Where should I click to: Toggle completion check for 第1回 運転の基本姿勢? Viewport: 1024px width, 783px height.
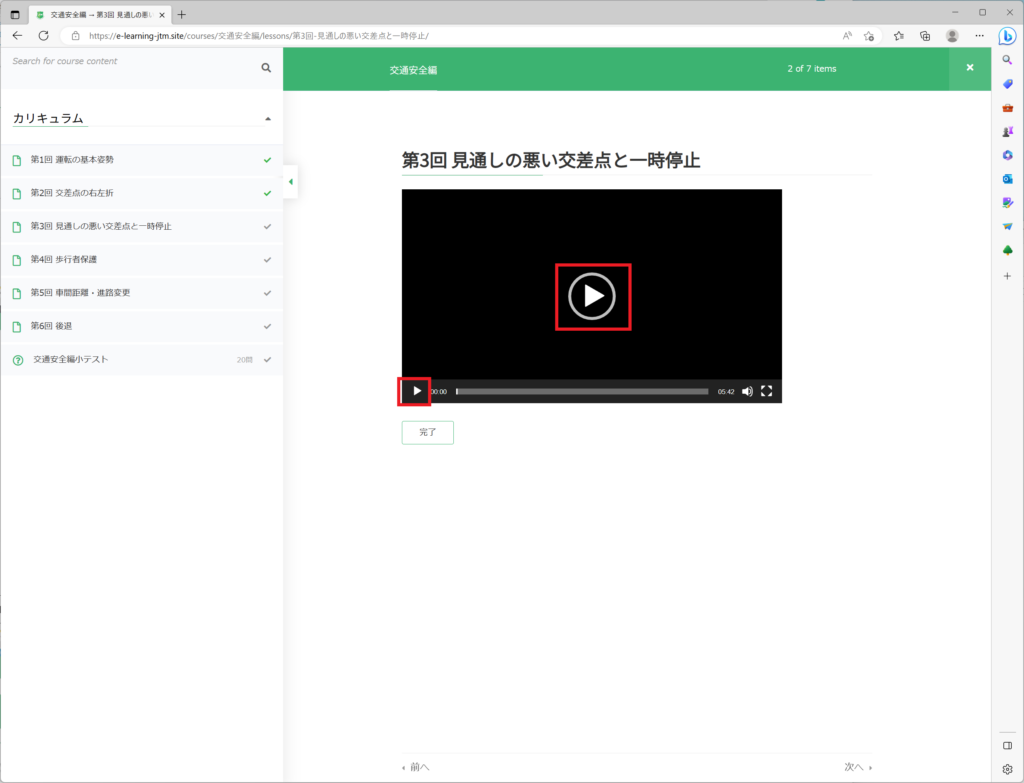[267, 160]
